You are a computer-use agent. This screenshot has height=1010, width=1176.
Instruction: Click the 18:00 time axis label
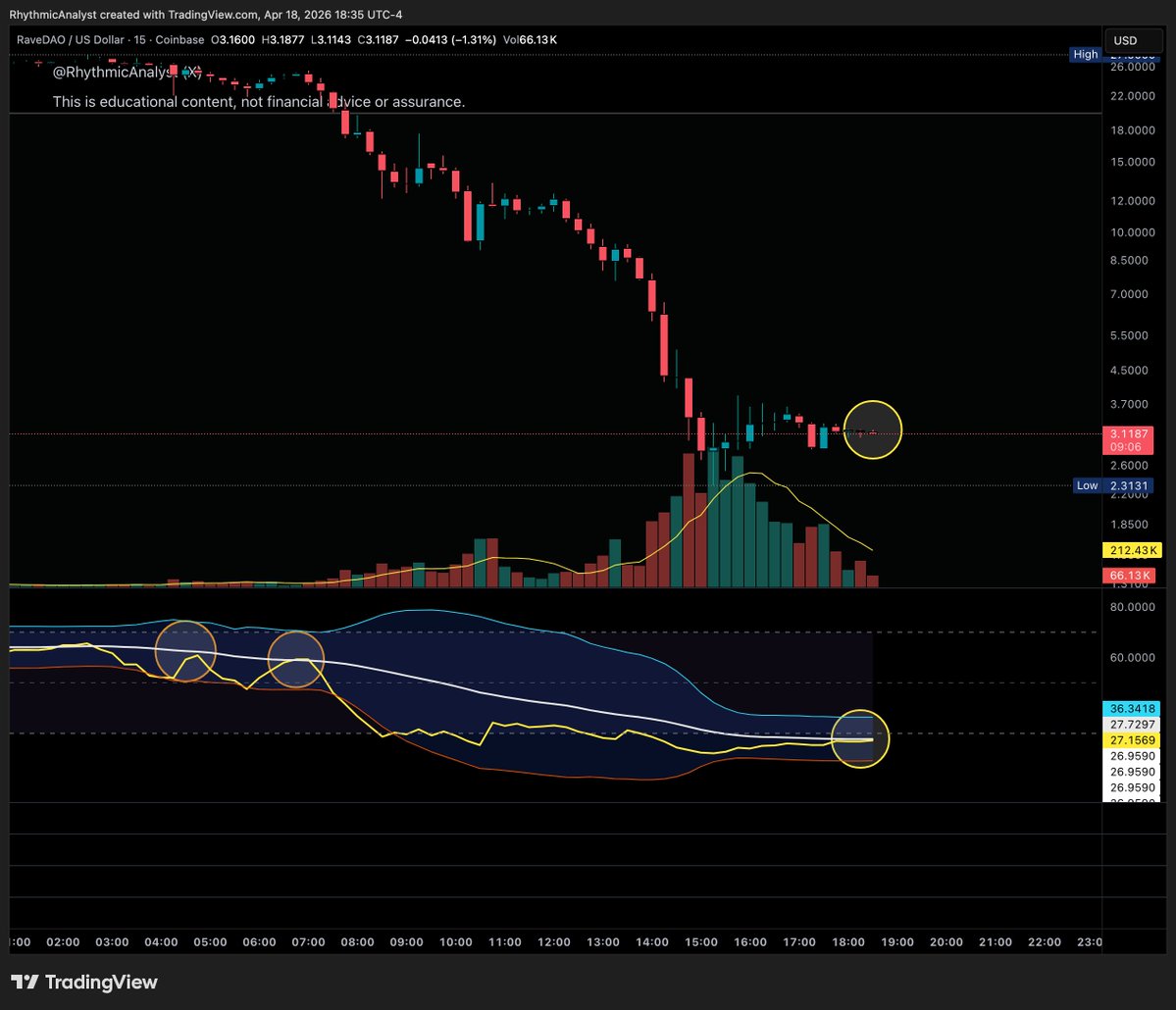coord(848,941)
